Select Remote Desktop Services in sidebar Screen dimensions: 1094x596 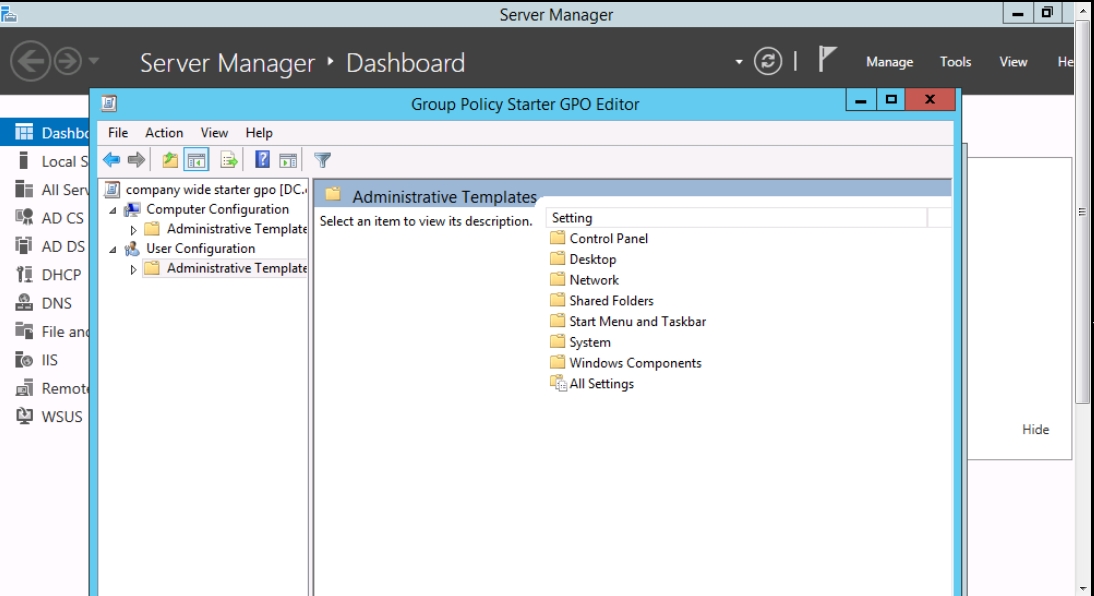45,388
